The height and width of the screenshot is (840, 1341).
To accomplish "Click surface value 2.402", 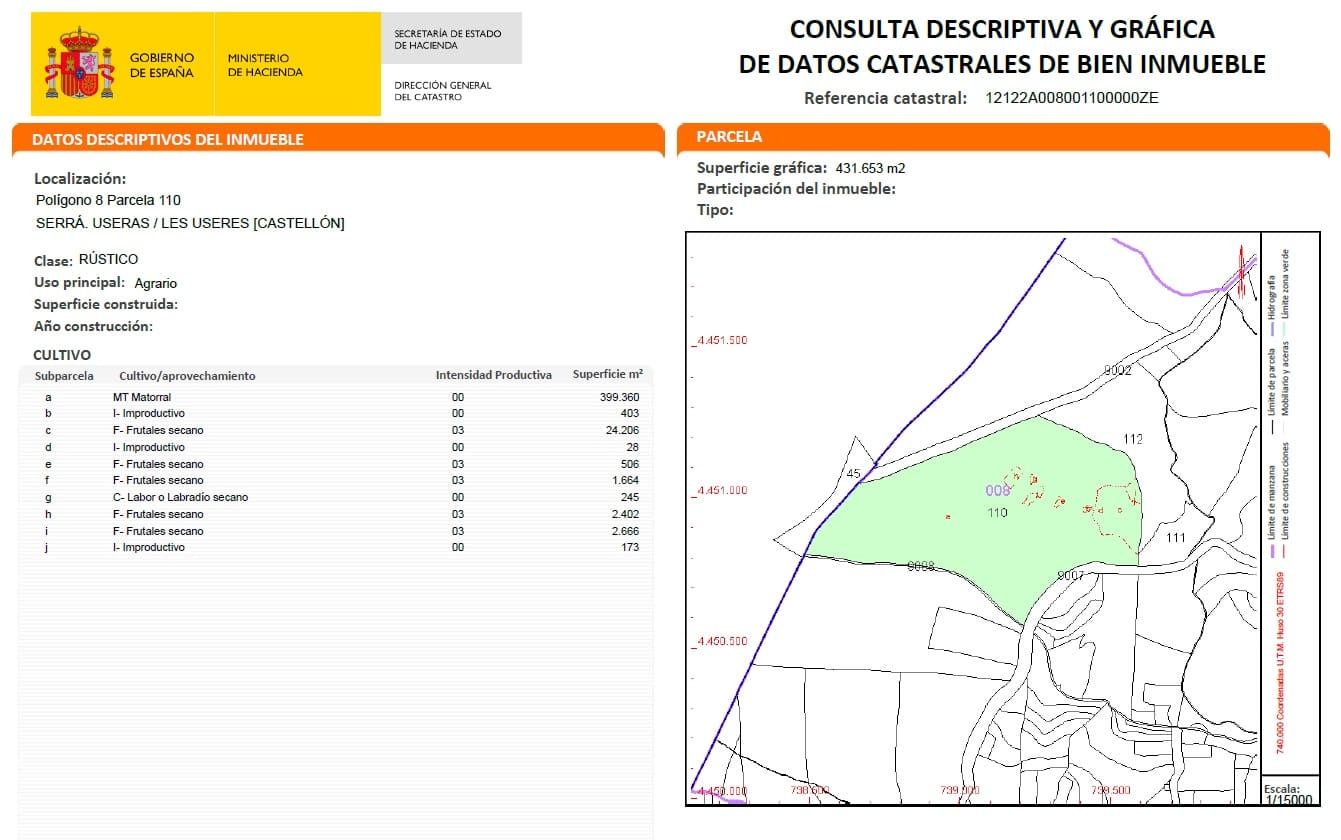I will pyautogui.click(x=626, y=514).
